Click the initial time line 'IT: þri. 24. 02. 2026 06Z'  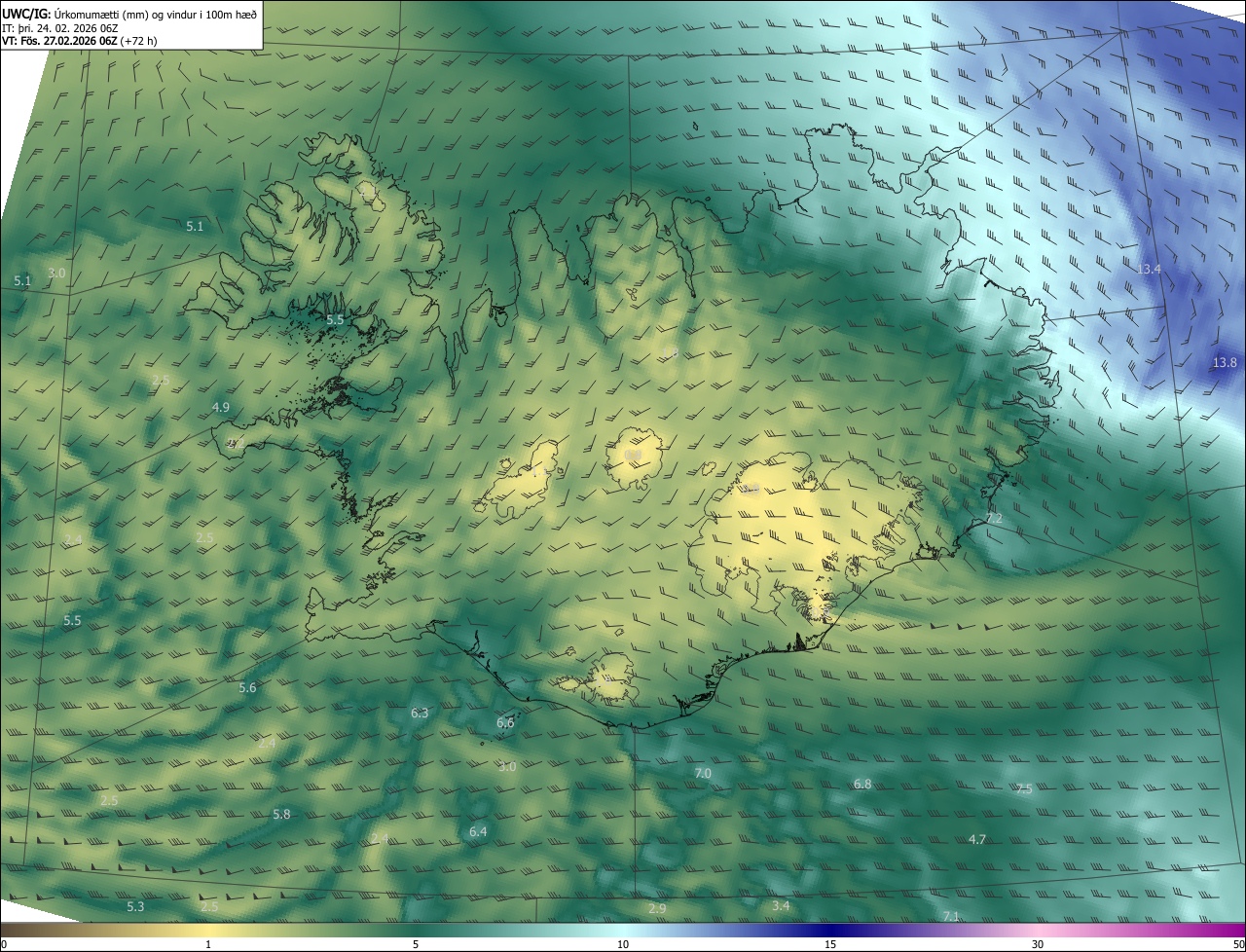[60, 27]
